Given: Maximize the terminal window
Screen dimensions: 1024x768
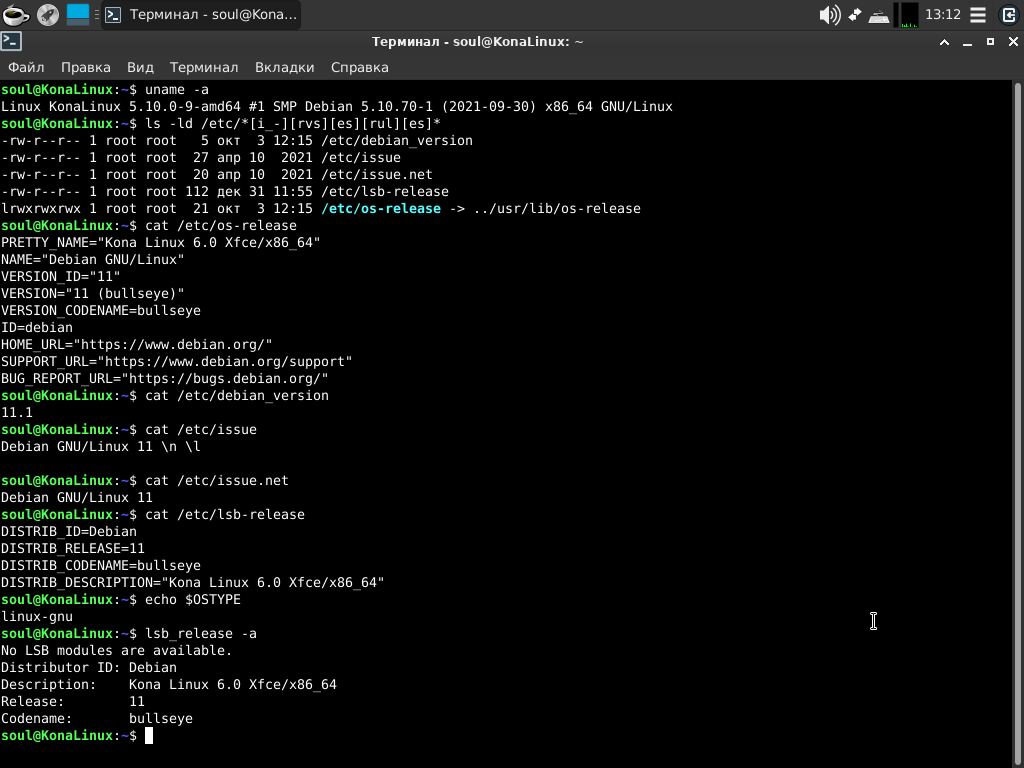Looking at the screenshot, I should point(991,42).
